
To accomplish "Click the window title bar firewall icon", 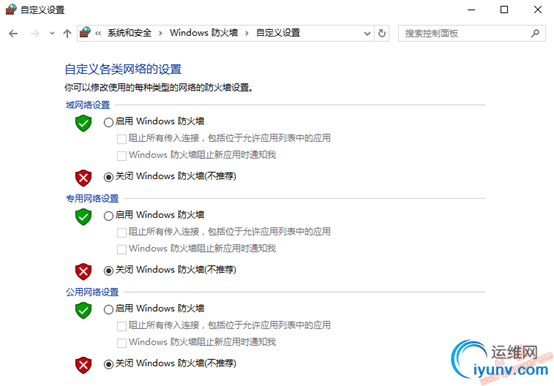I will tap(11, 10).
